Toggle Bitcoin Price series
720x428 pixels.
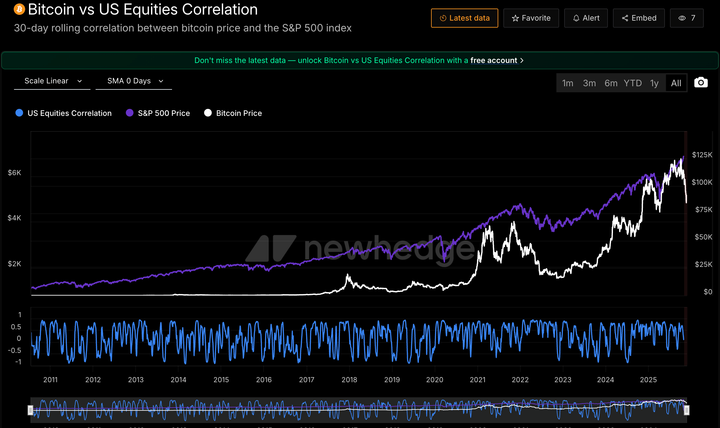coord(233,113)
